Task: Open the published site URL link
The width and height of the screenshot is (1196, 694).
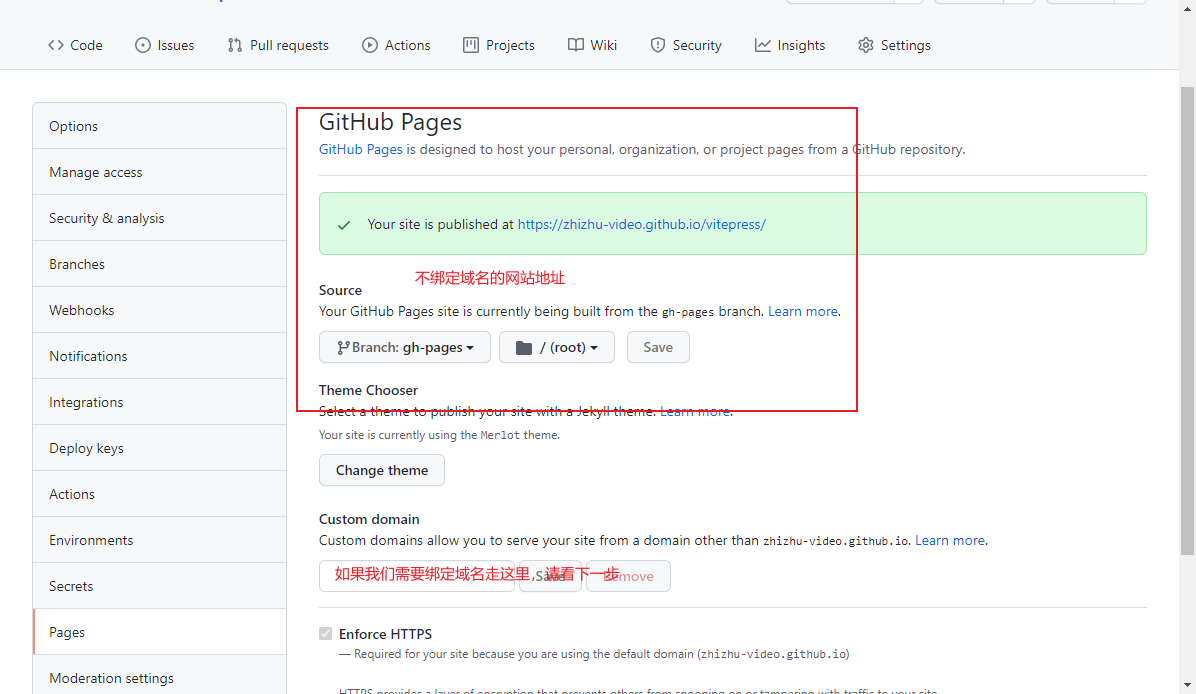Action: (641, 224)
